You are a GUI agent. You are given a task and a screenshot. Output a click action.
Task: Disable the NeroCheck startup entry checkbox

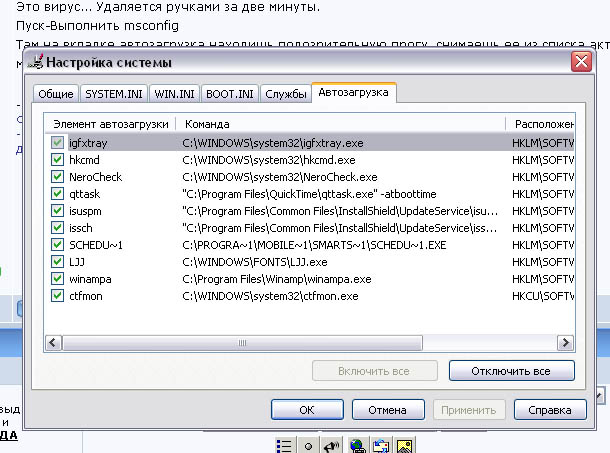coord(58,177)
